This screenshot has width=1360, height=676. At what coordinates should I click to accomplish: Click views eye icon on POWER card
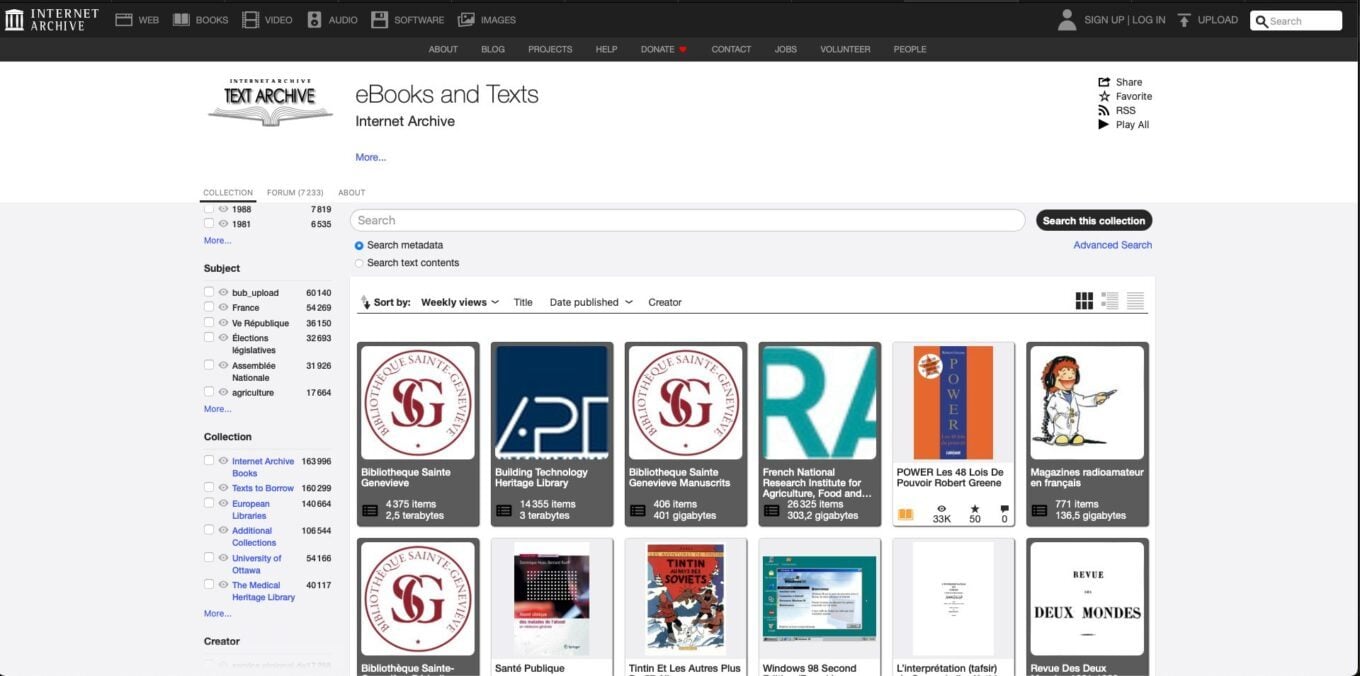tap(941, 508)
